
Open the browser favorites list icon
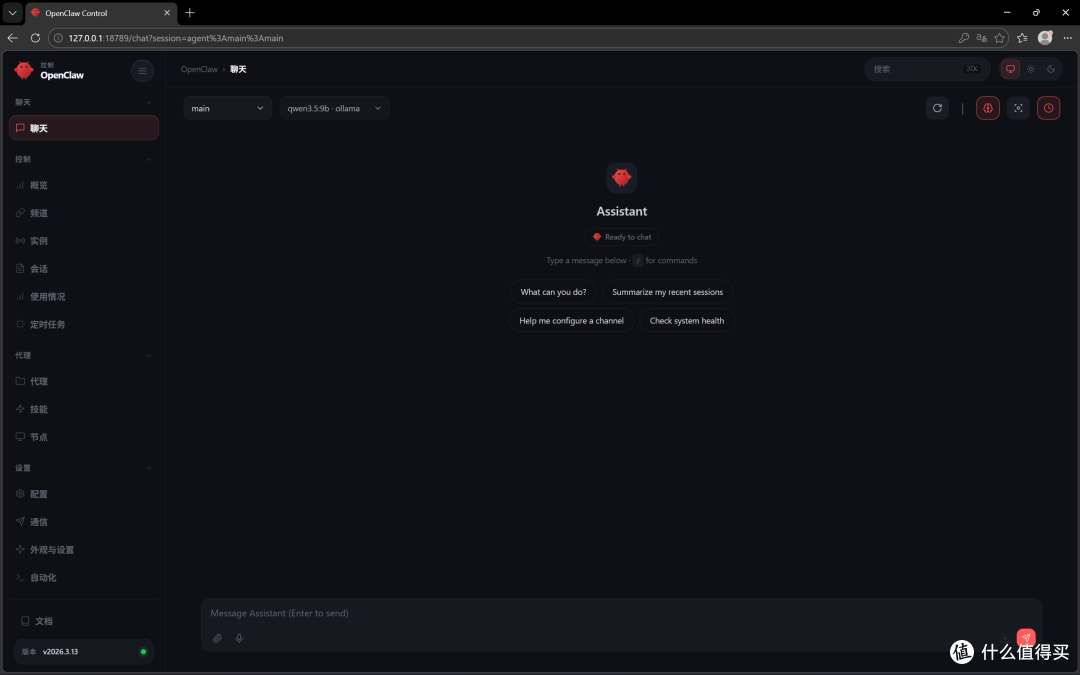[x=1022, y=38]
